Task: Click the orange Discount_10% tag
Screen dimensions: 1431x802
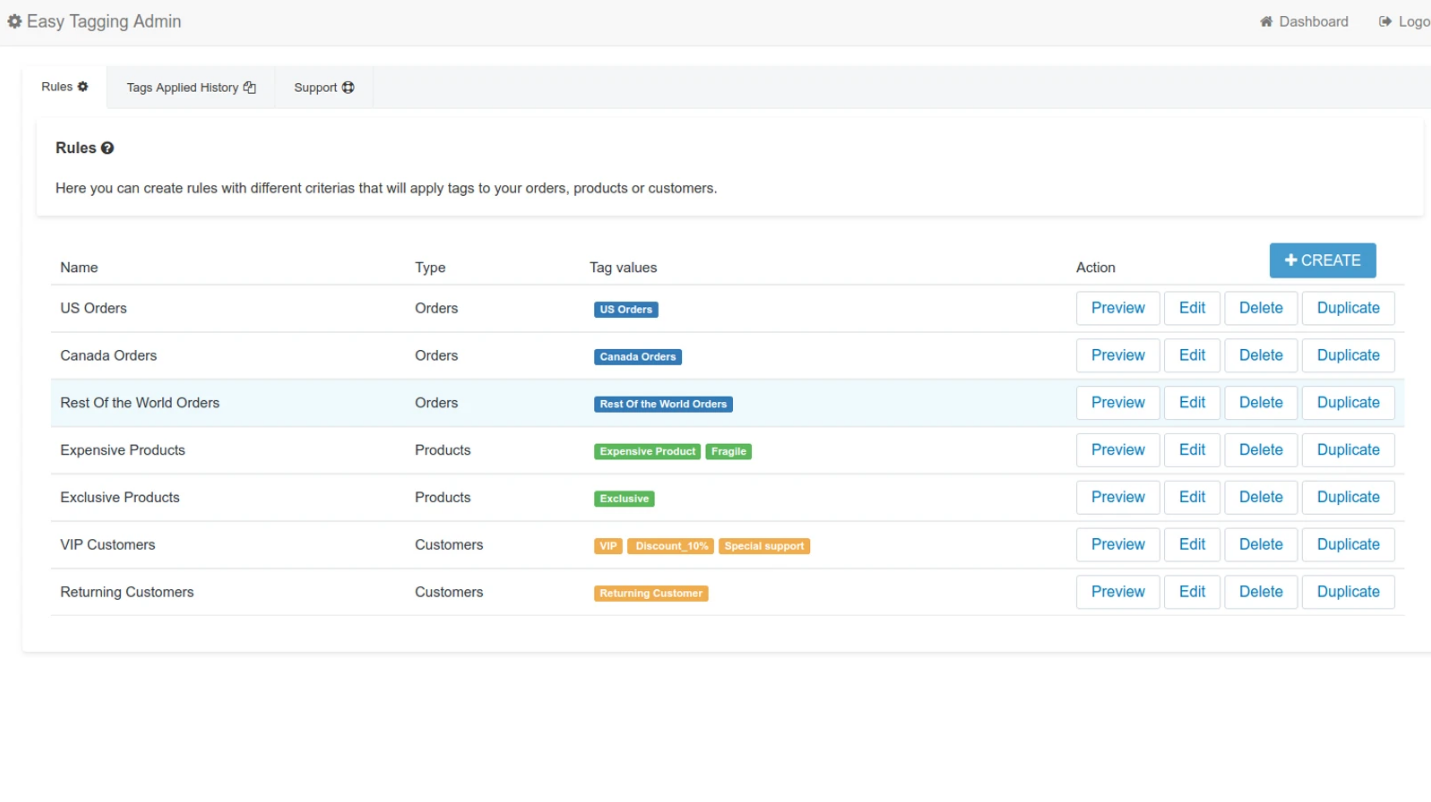Action: click(670, 546)
